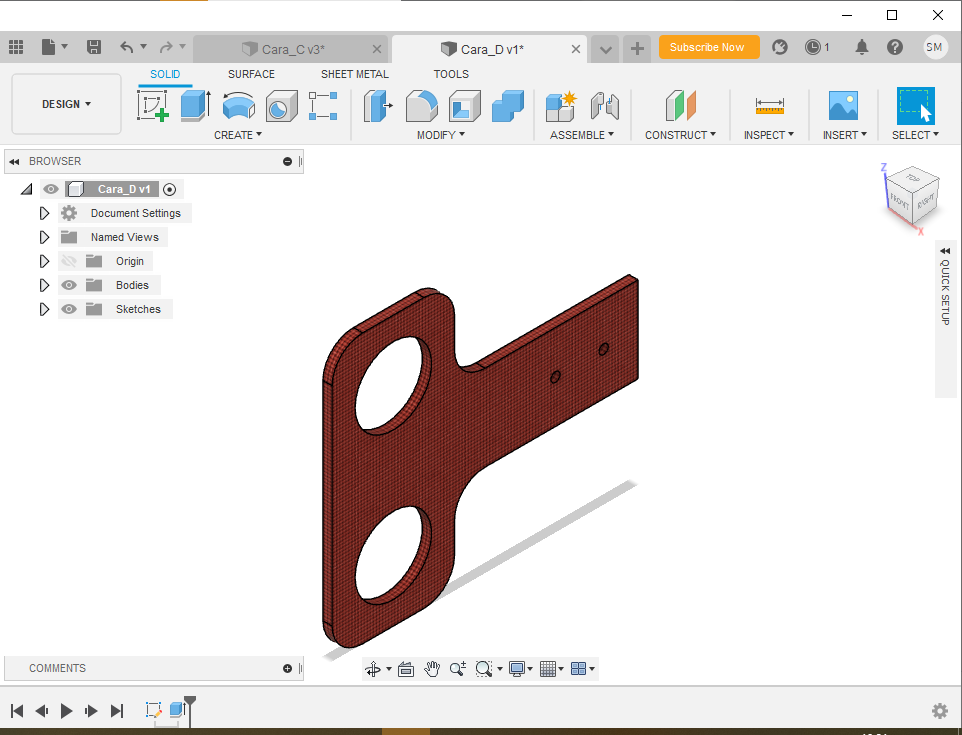Select the Revolve tool icon
Screen dimensions: 962x735
[239, 106]
